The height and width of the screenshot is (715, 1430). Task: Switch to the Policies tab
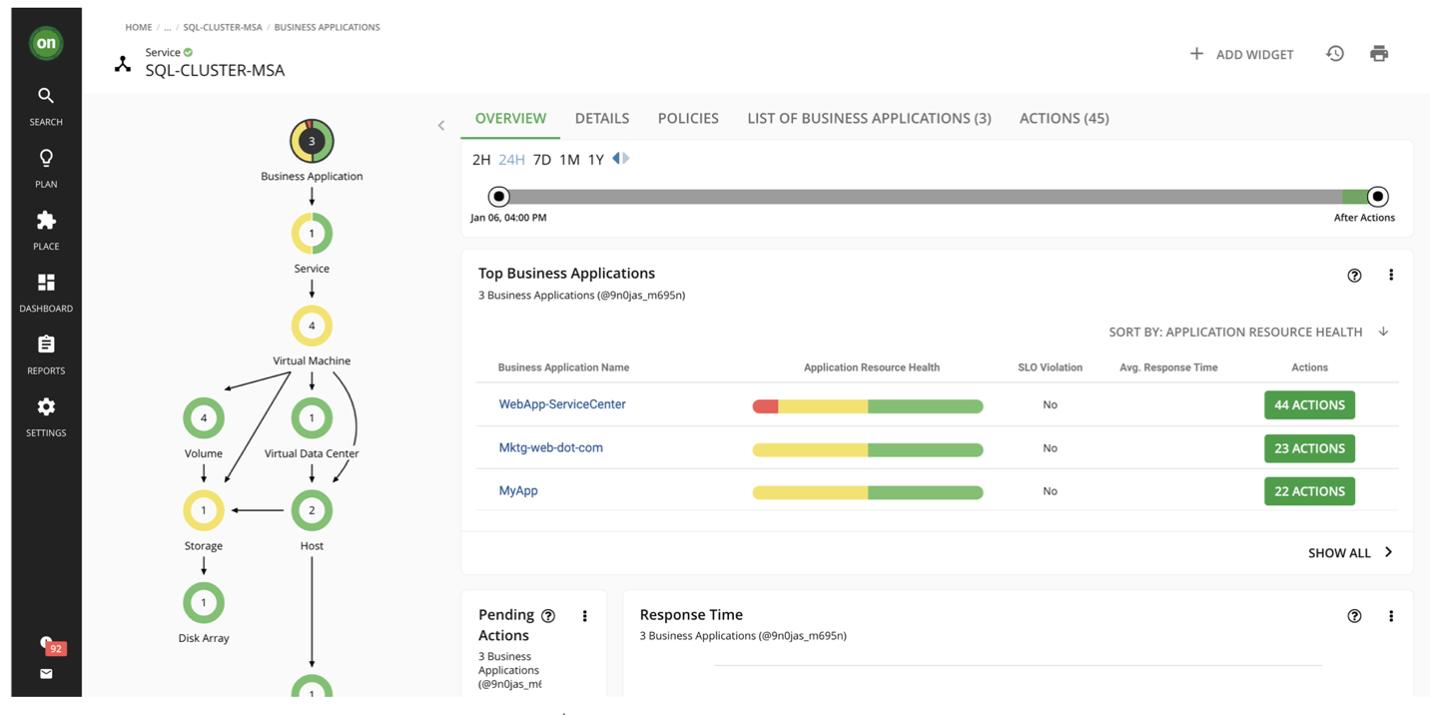688,118
